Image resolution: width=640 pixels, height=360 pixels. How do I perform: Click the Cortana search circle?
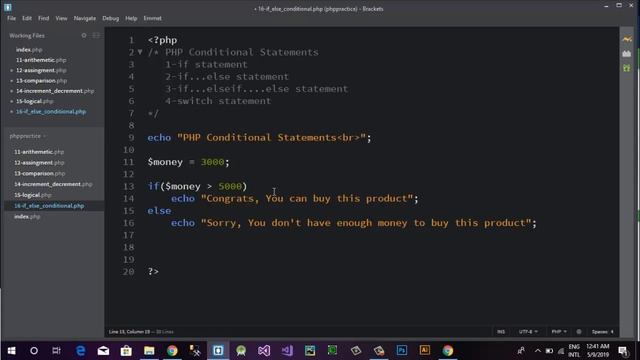34,351
